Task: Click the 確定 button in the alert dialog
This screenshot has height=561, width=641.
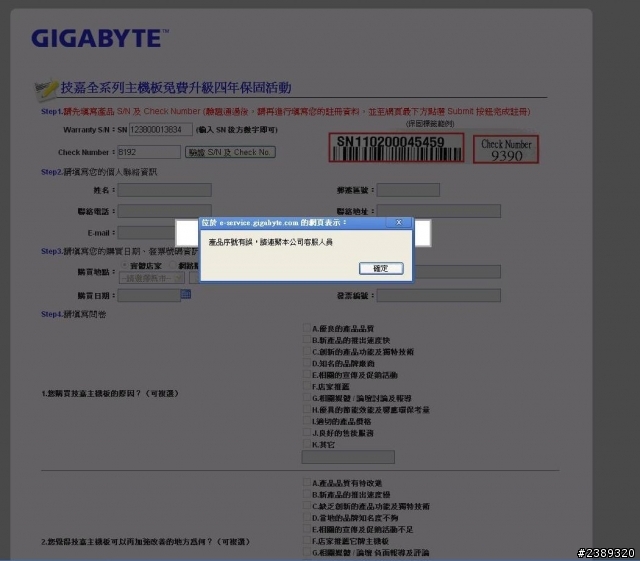Action: point(381,268)
